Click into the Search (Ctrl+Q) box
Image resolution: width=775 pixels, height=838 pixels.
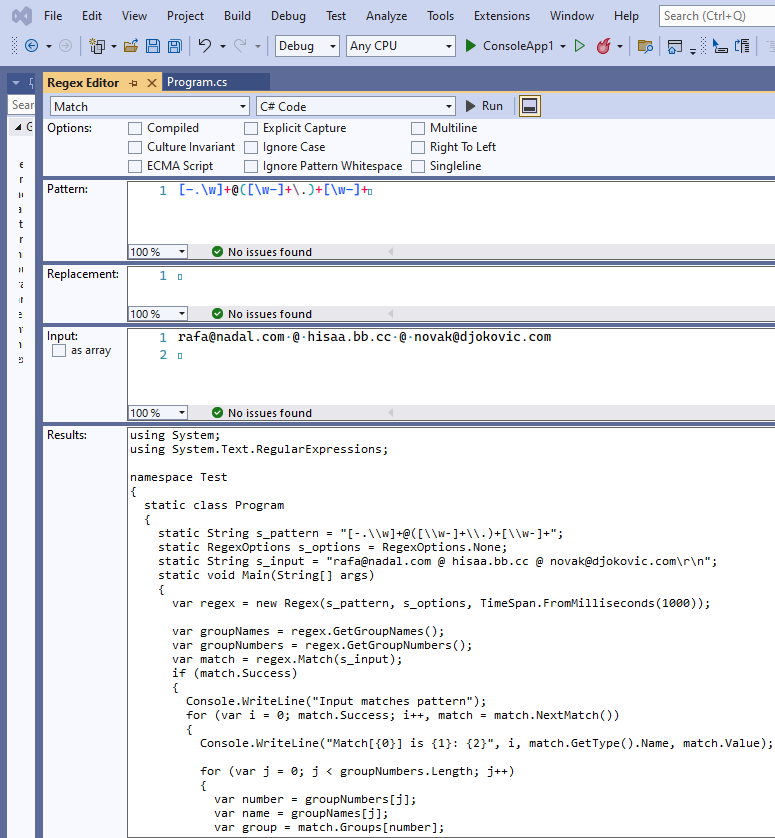[x=717, y=16]
